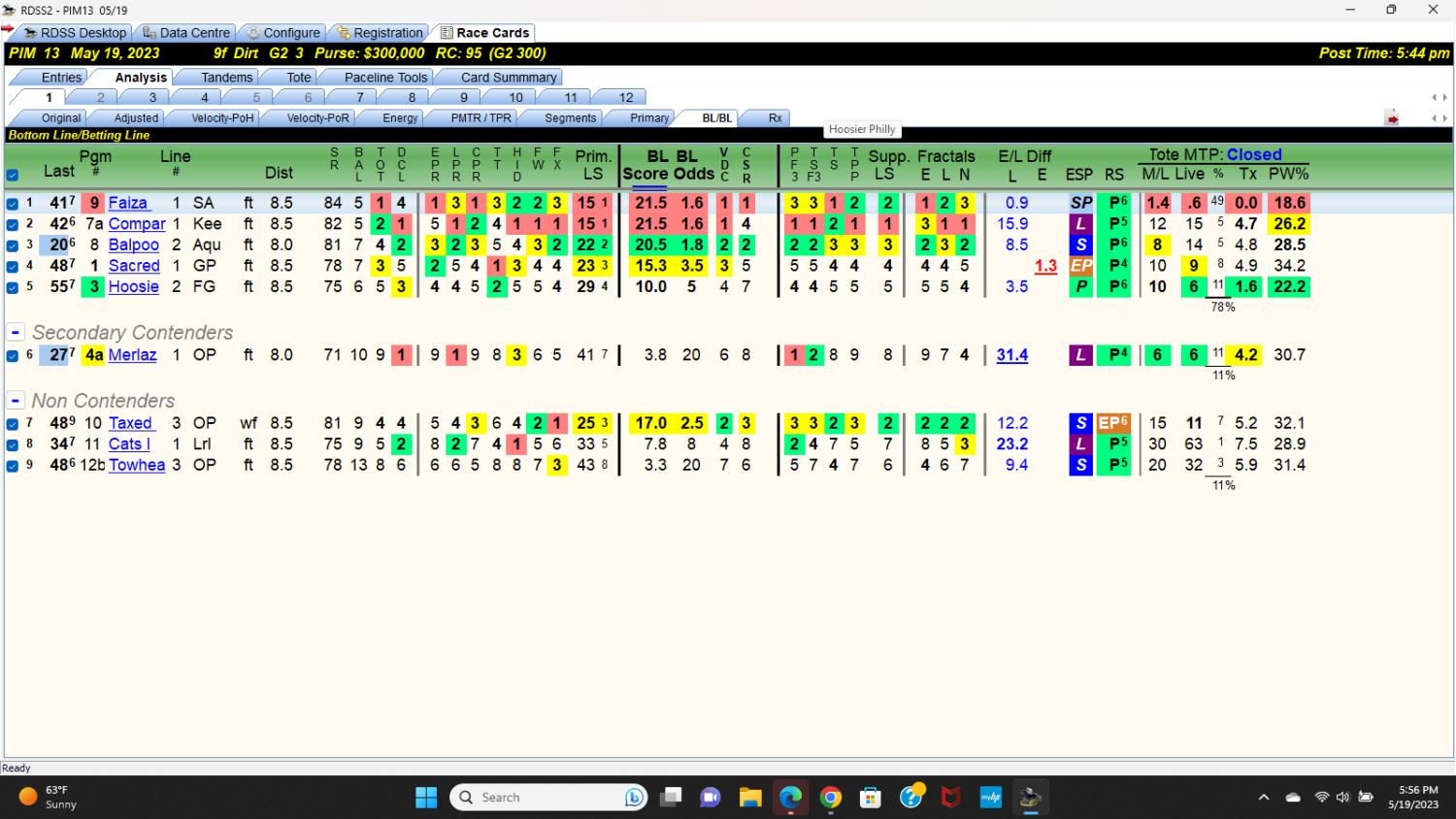
Task: Open the Compar horse link
Action: 137,224
